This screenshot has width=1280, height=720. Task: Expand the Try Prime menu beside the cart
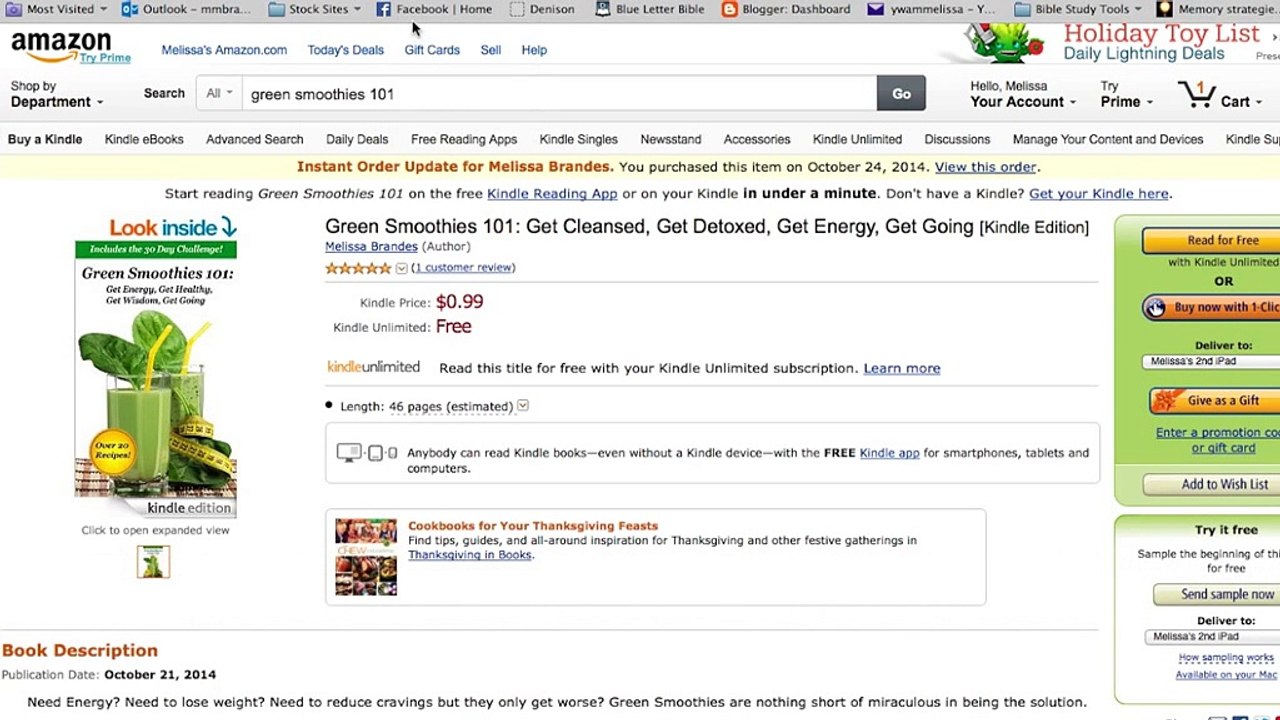pyautogui.click(x=1126, y=94)
